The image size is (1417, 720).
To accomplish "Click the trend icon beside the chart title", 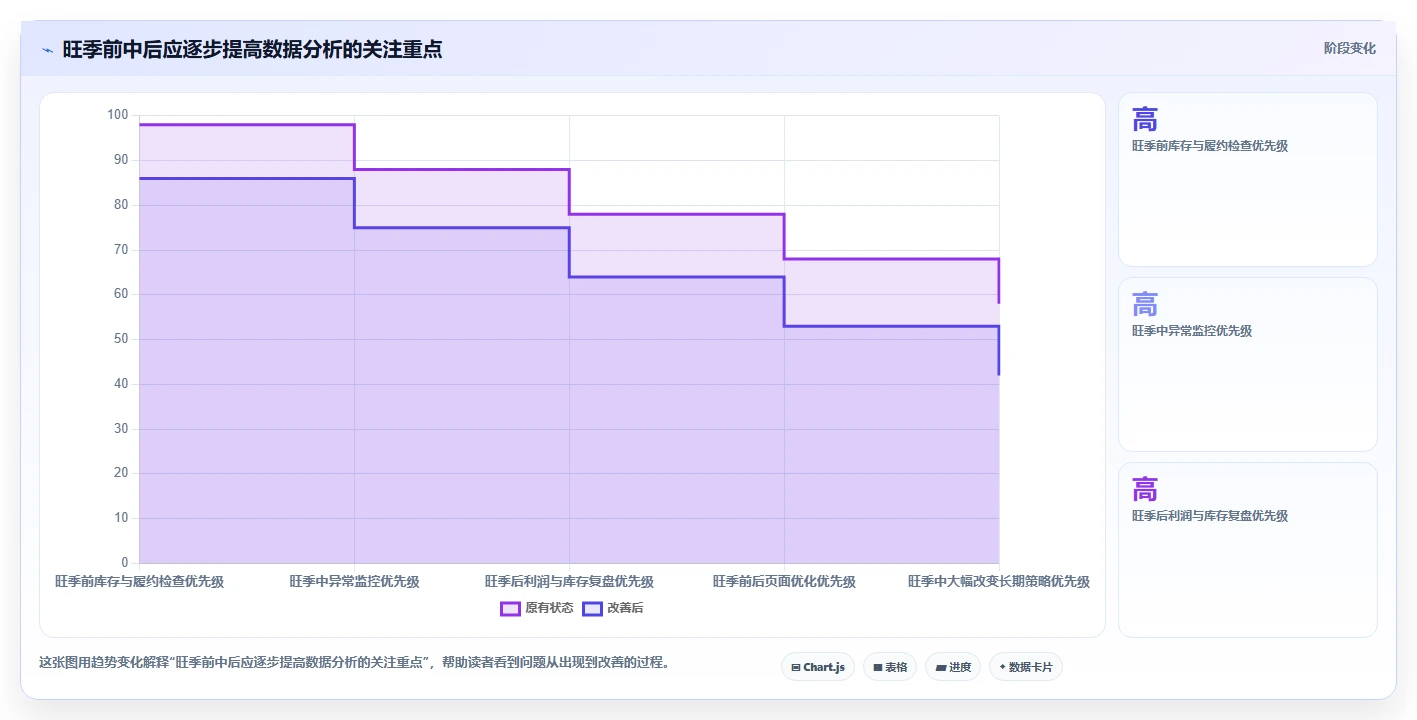I will coord(47,50).
